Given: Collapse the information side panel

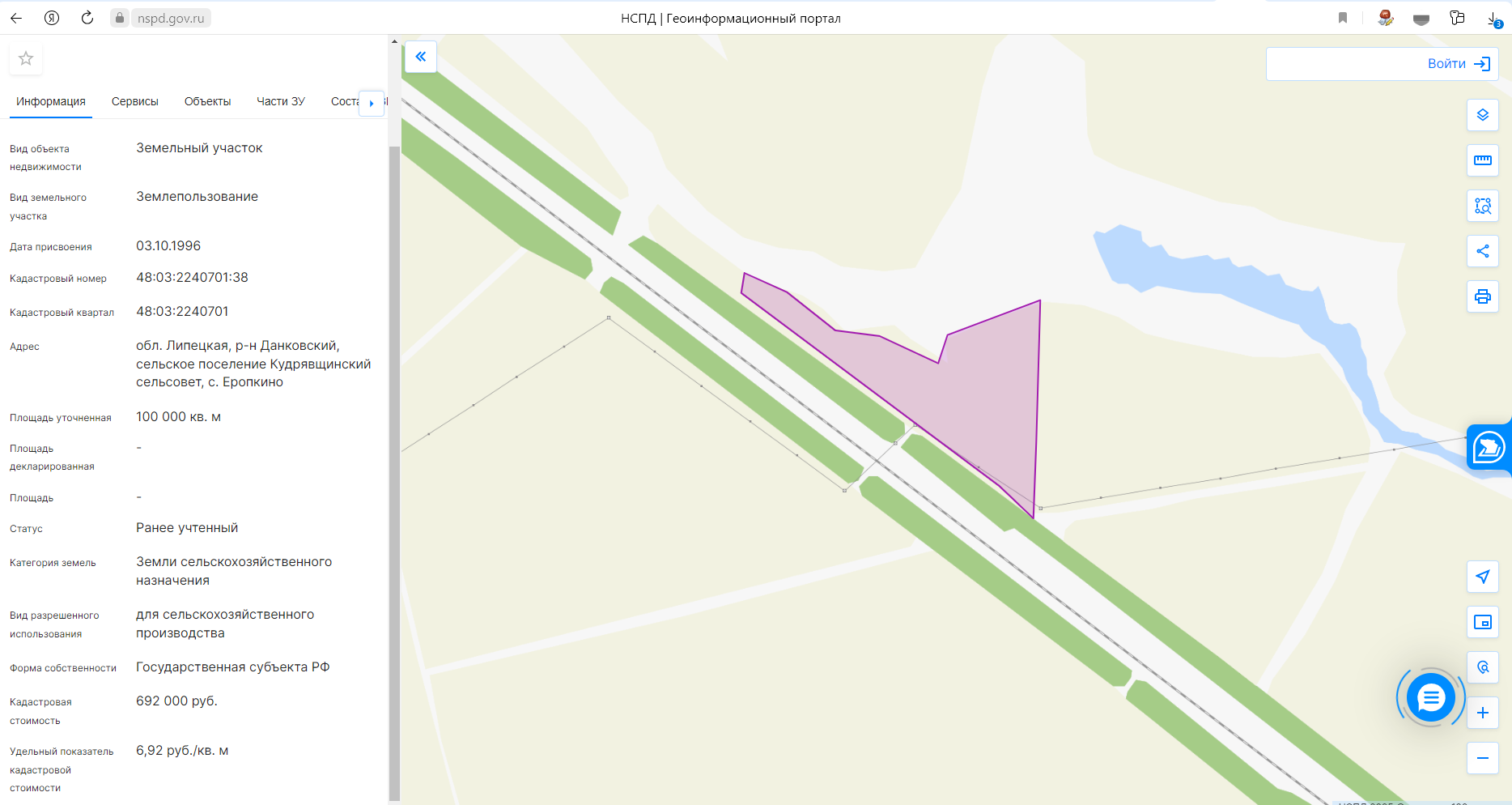Looking at the screenshot, I should click(420, 57).
